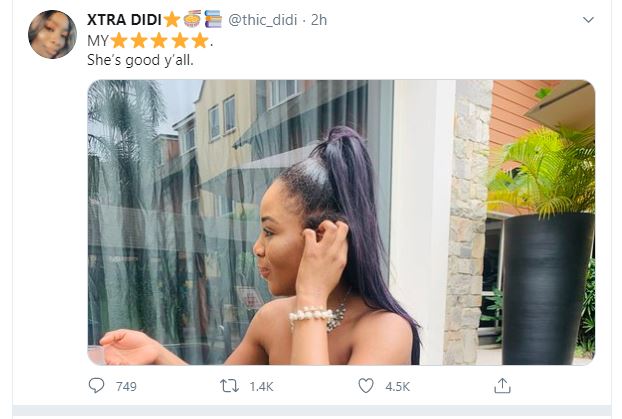
Task: View the attached photo of the woman
Action: coord(341,221)
